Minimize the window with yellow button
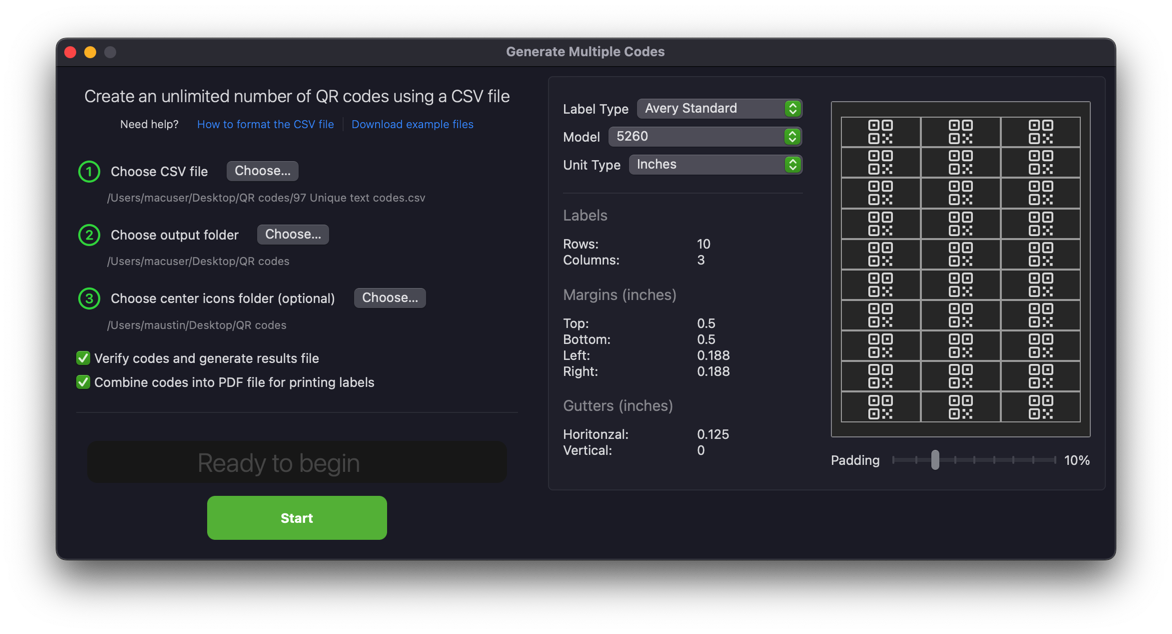Image resolution: width=1172 pixels, height=634 pixels. coord(90,52)
